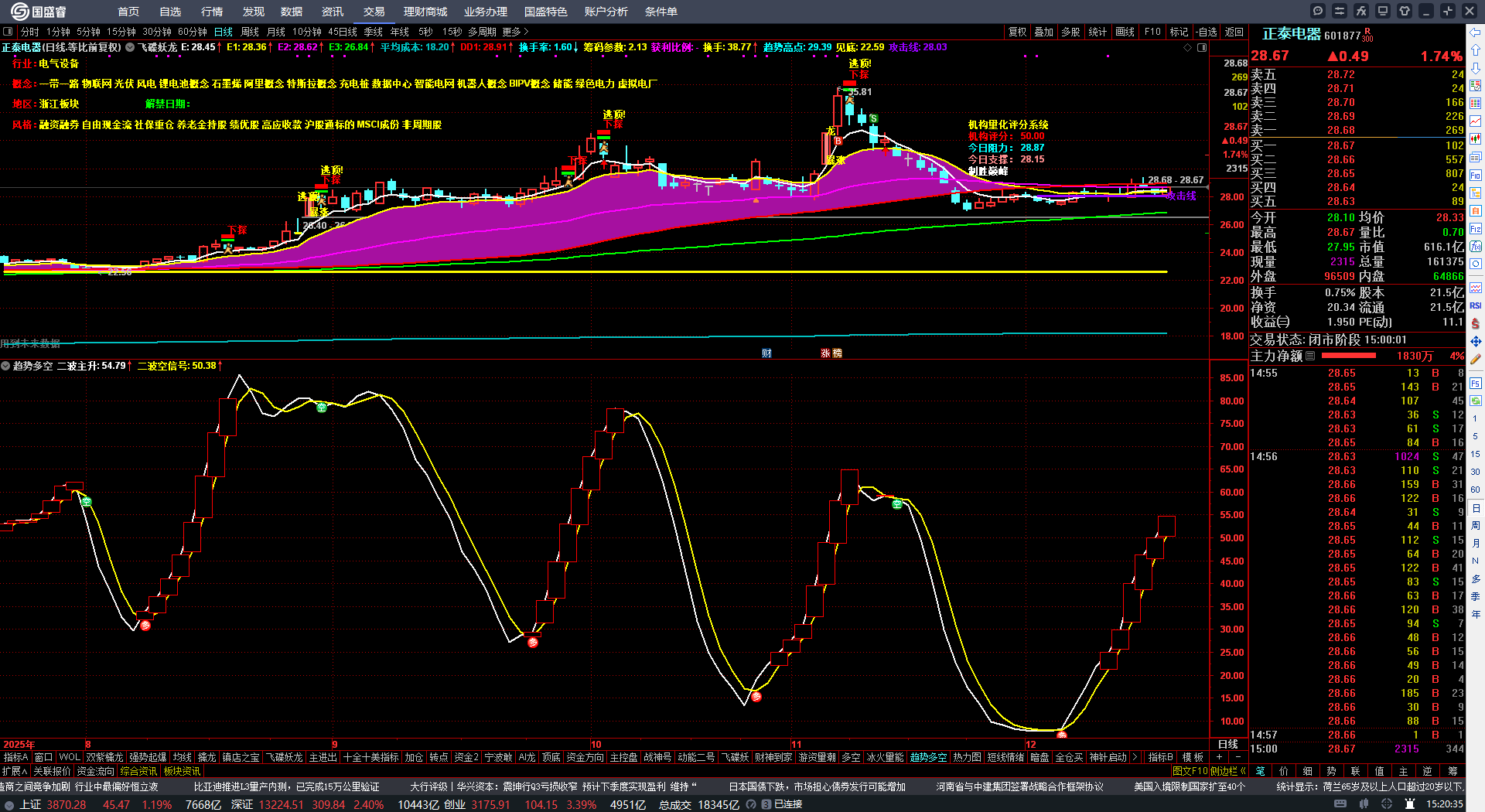The width and height of the screenshot is (1485, 812).
Task: Expand the index selector arrow beside 上证
Action: point(9,805)
